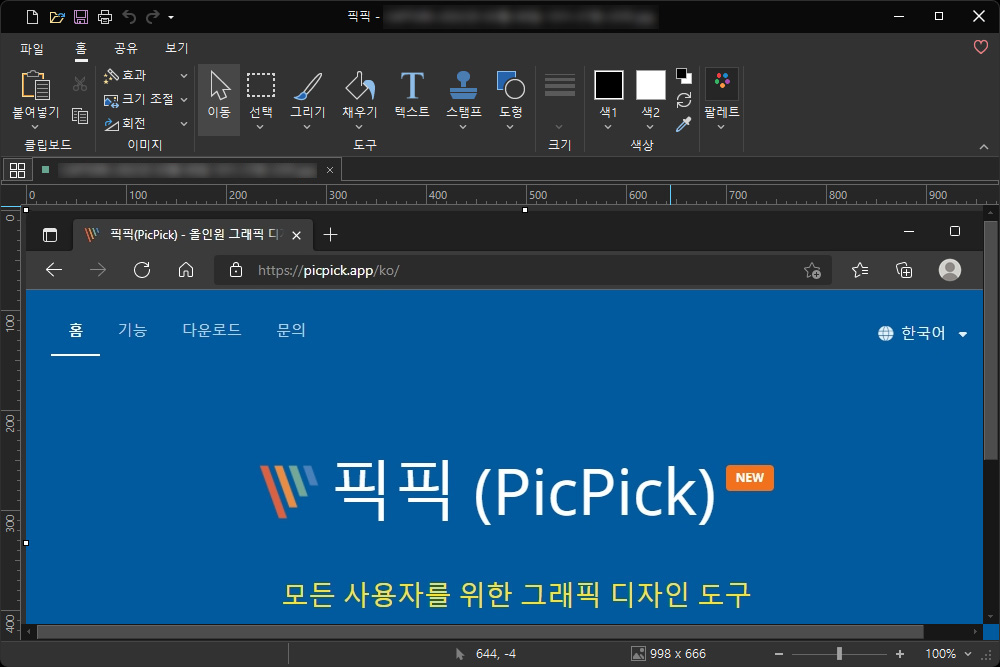The height and width of the screenshot is (667, 1000).
Task: Undo the last action
Action: [x=129, y=17]
